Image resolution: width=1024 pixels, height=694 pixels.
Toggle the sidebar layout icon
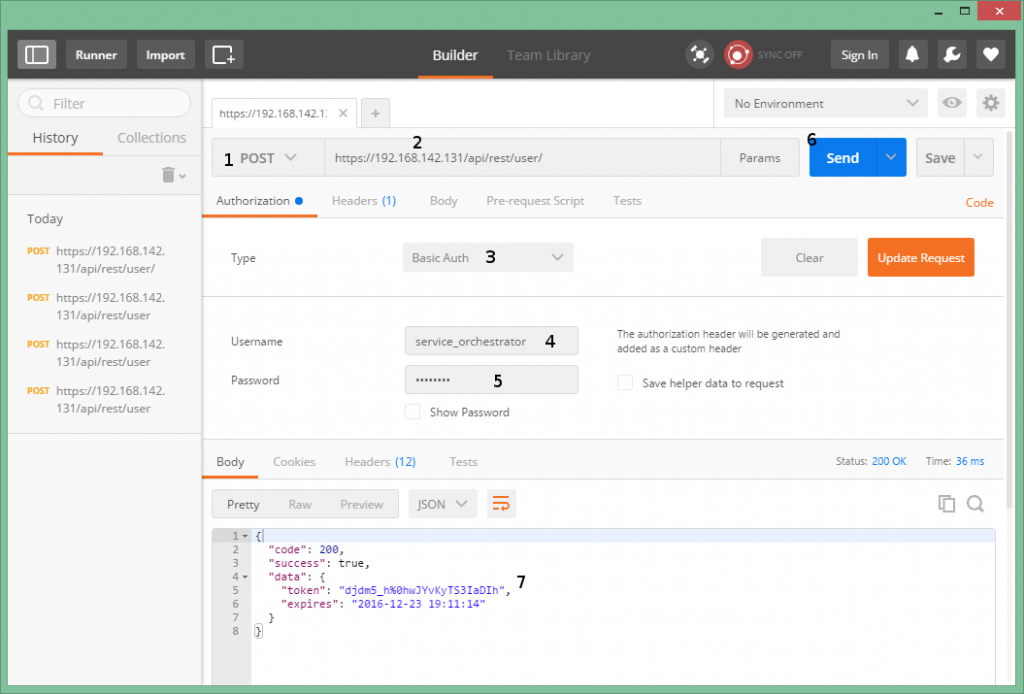coord(36,54)
